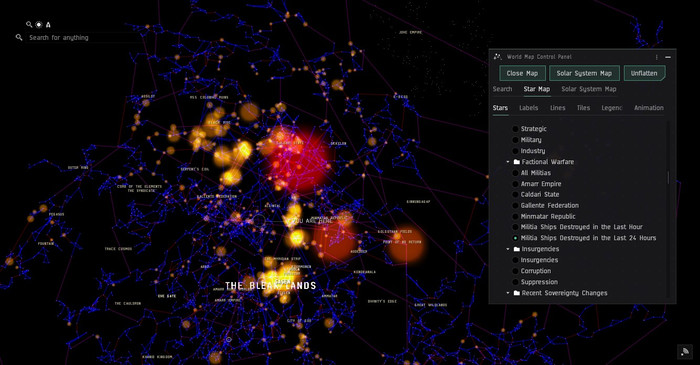Click the Factional Warfare folder icon
Screen dimensions: 700x365
pos(517,162)
